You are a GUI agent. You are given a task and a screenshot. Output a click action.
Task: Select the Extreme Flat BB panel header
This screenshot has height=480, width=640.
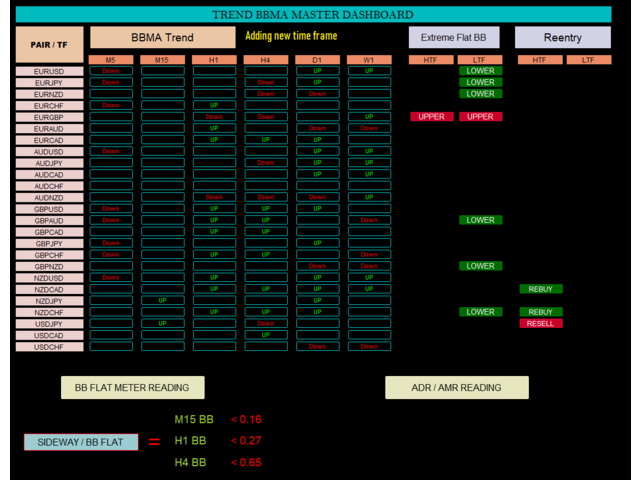click(x=453, y=37)
